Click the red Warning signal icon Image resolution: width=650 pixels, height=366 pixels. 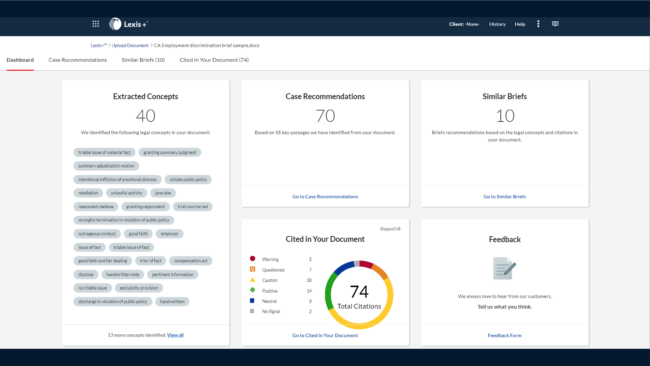tap(252, 259)
